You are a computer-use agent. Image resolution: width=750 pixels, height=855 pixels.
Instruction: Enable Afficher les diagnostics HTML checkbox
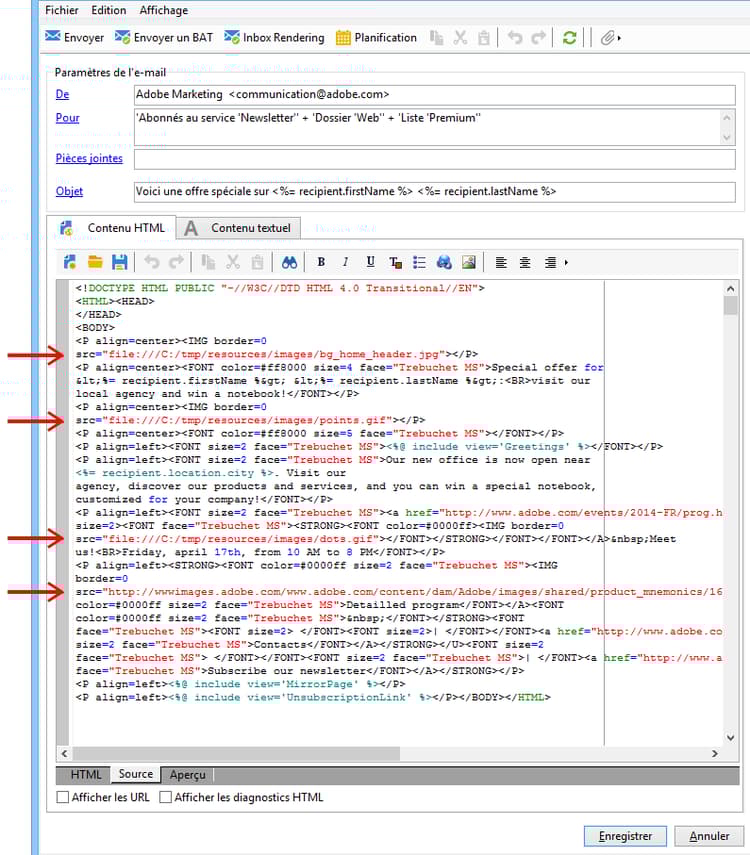[165, 797]
